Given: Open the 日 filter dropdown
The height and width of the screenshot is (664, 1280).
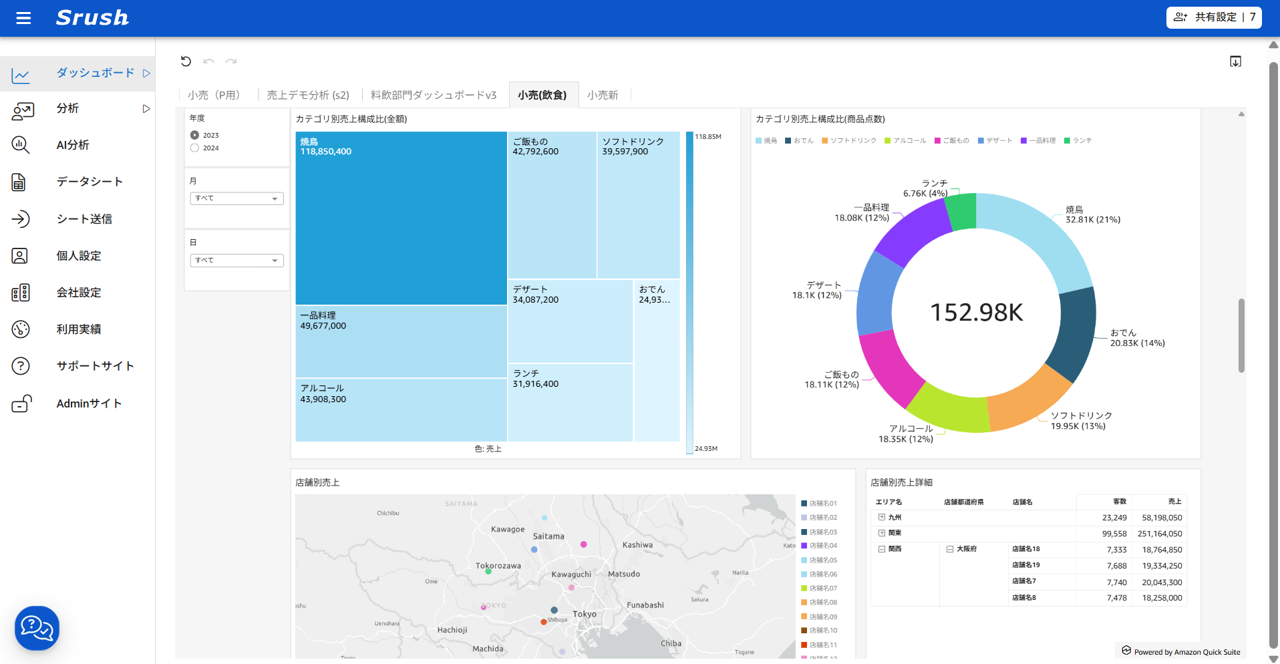Looking at the screenshot, I should 236,261.
